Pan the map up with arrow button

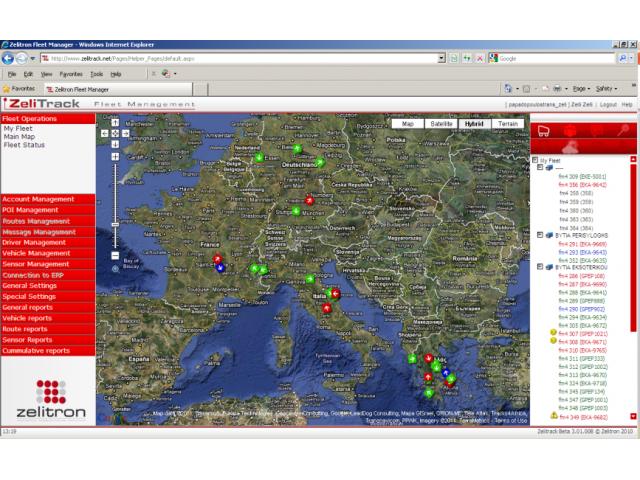click(115, 122)
